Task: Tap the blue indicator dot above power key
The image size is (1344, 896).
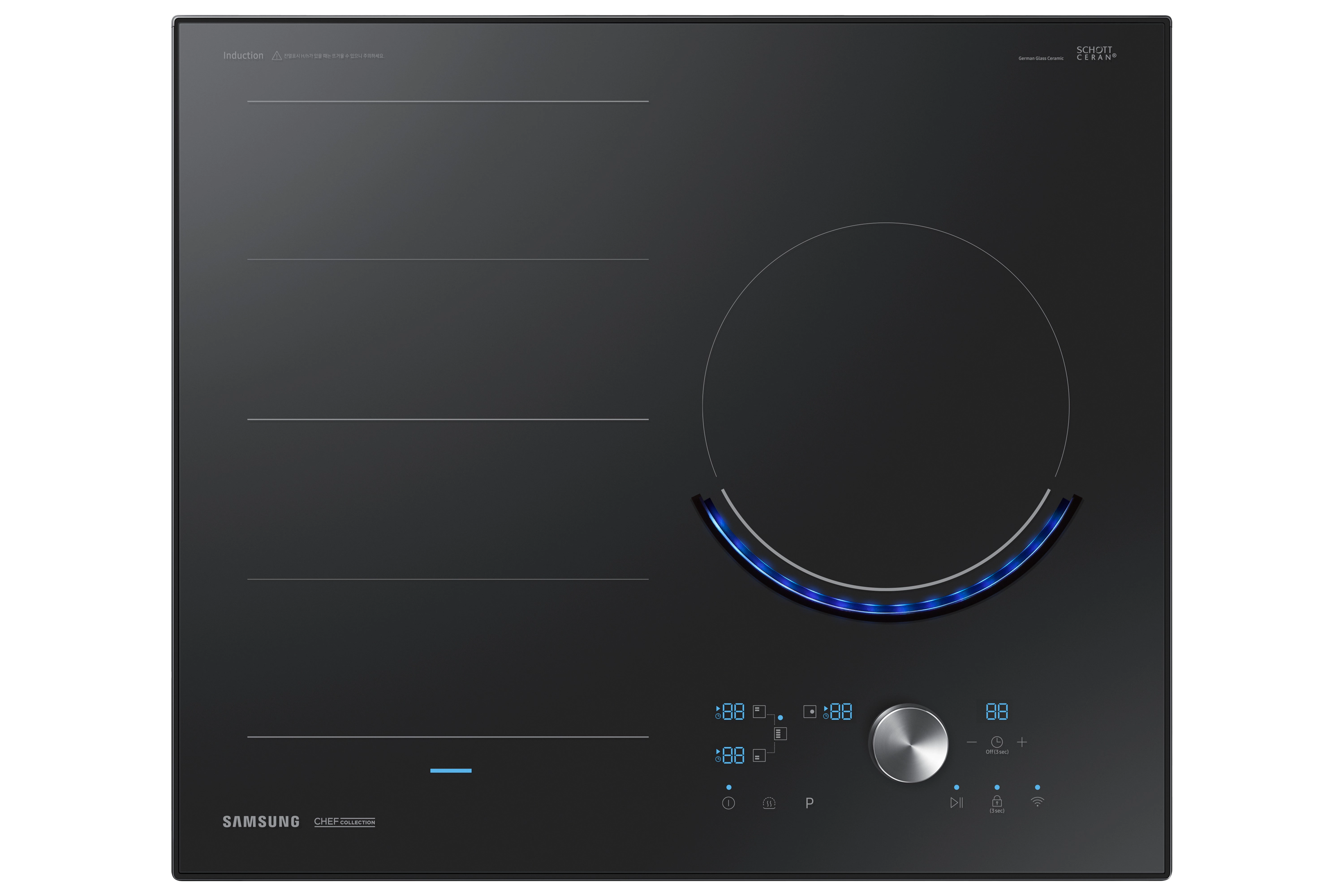Action: click(728, 788)
